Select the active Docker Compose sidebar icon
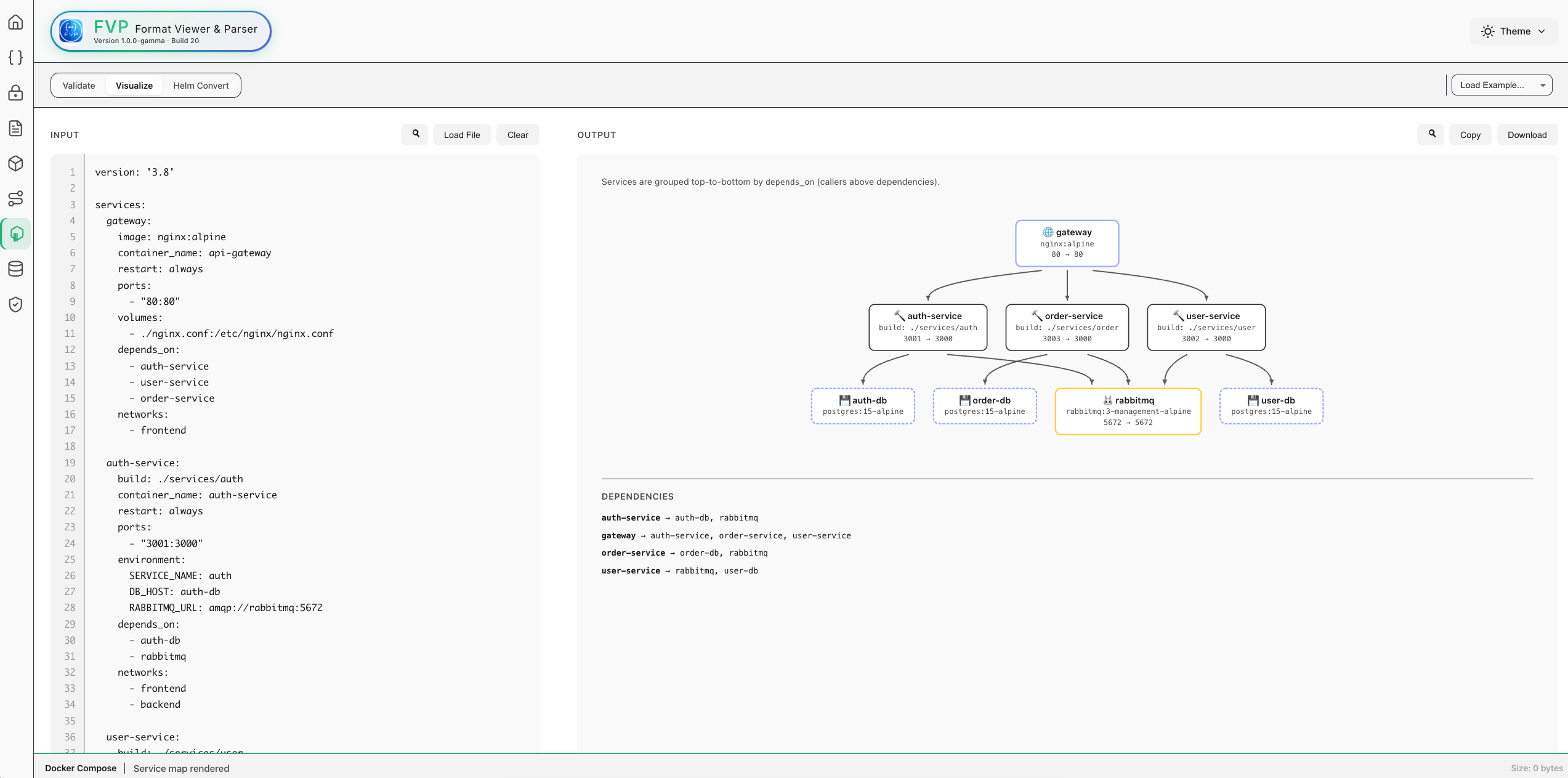The image size is (1568, 778). pos(16,234)
